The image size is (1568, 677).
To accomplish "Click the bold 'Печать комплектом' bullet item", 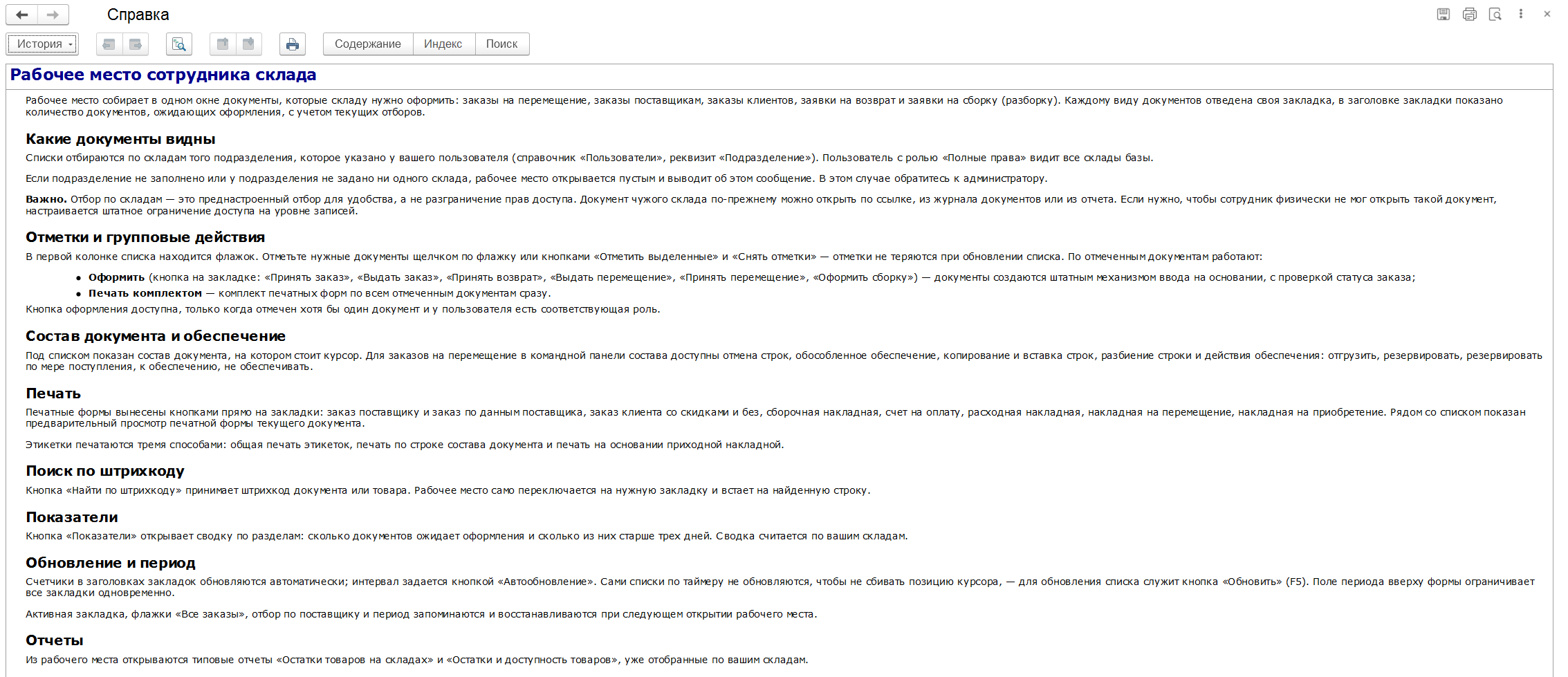I will coord(145,293).
